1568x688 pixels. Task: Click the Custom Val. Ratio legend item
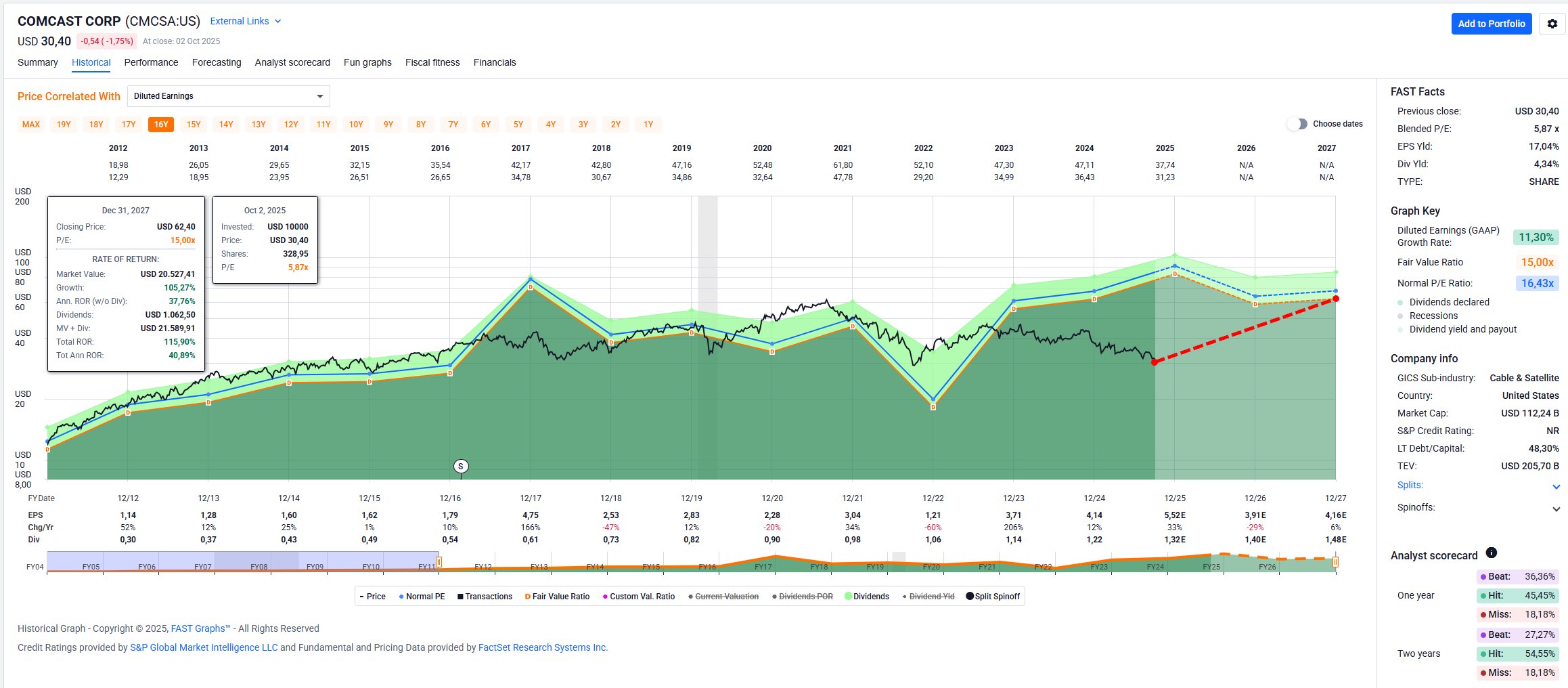coord(638,597)
